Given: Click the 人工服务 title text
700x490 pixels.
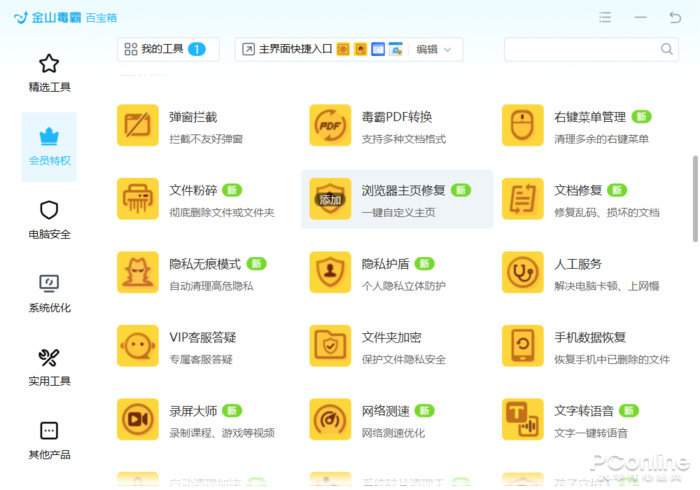Looking at the screenshot, I should [578, 264].
